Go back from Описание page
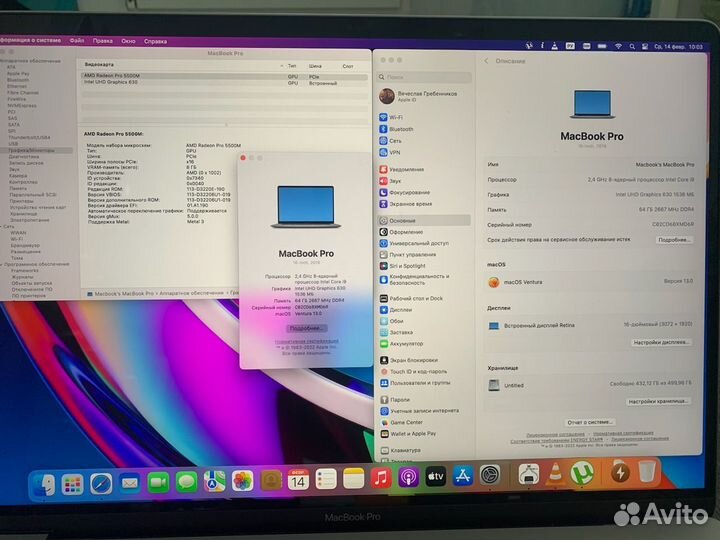The width and height of the screenshot is (720, 540). (x=486, y=61)
